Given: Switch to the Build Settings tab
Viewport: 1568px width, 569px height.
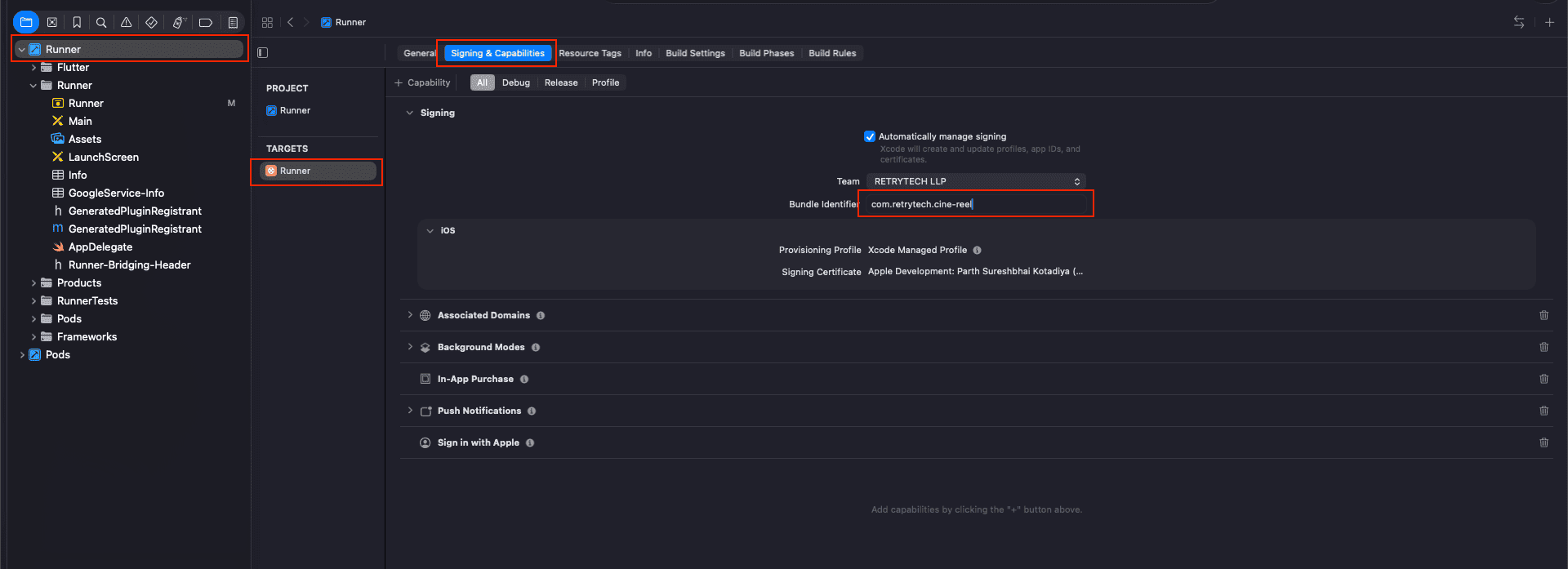Looking at the screenshot, I should (695, 53).
